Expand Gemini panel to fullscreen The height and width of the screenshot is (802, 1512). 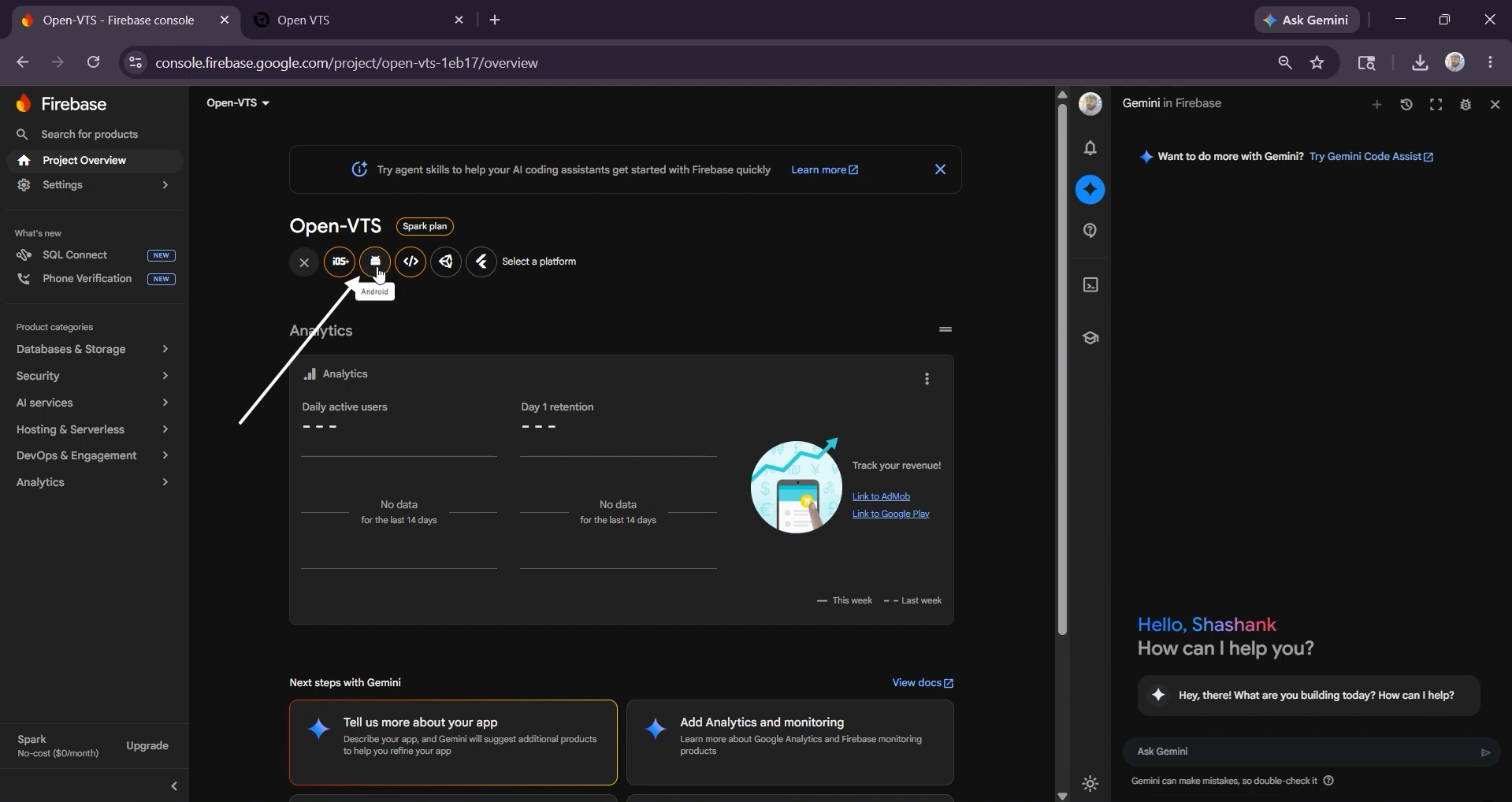tap(1436, 105)
